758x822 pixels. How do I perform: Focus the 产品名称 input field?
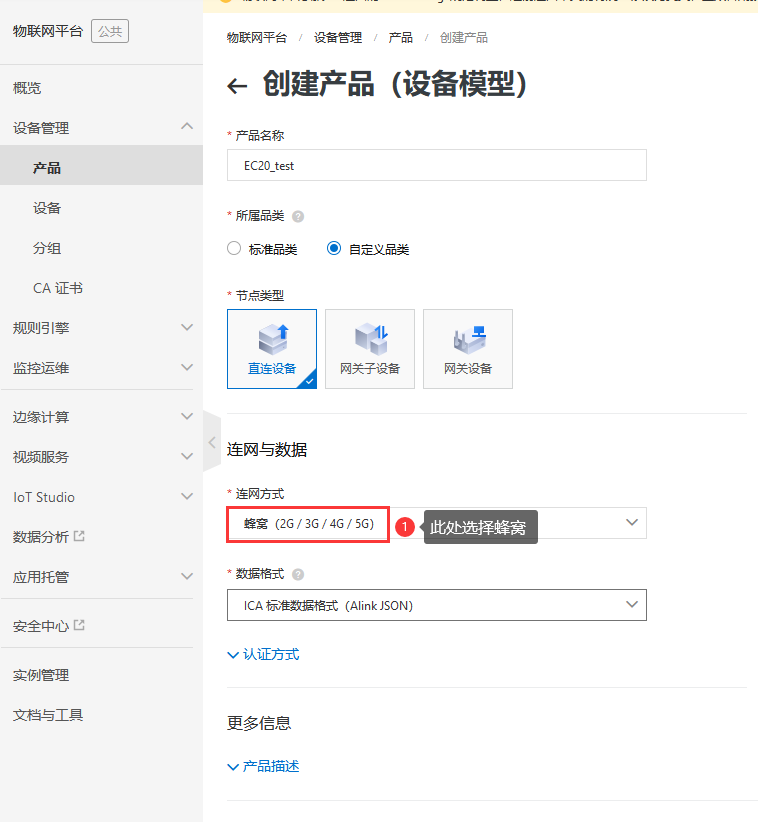437,165
